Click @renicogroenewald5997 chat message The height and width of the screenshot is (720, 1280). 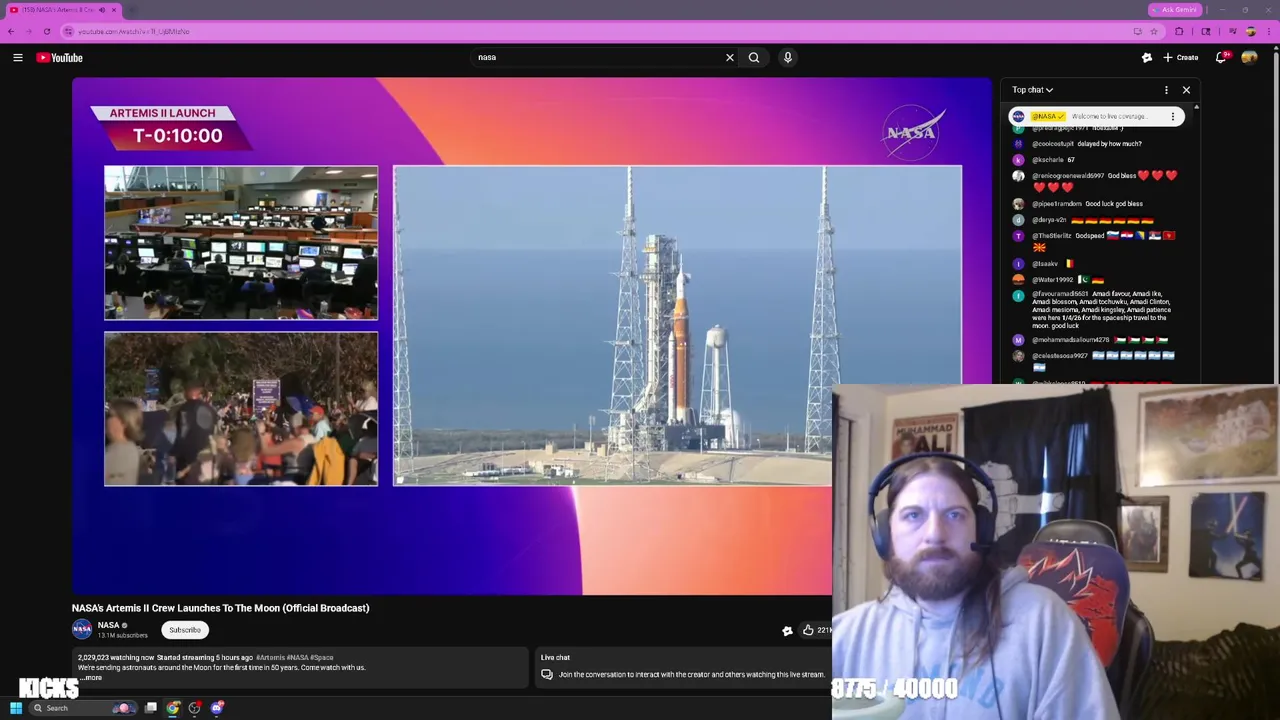click(x=1105, y=181)
